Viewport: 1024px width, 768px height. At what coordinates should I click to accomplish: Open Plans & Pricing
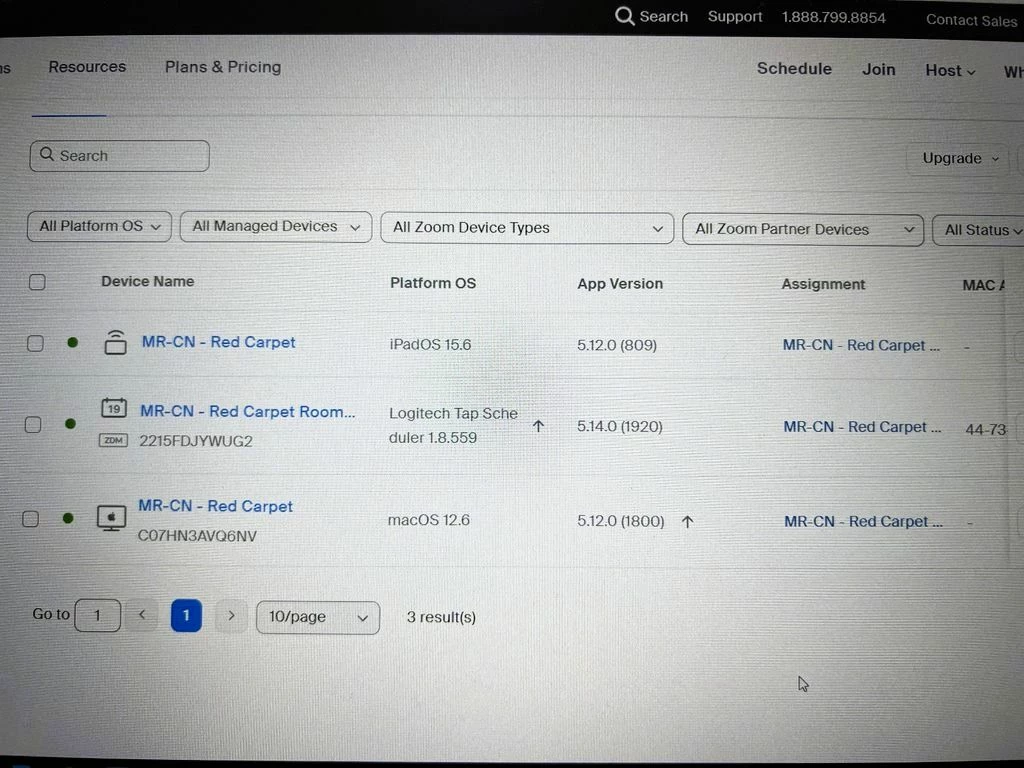pyautogui.click(x=223, y=67)
